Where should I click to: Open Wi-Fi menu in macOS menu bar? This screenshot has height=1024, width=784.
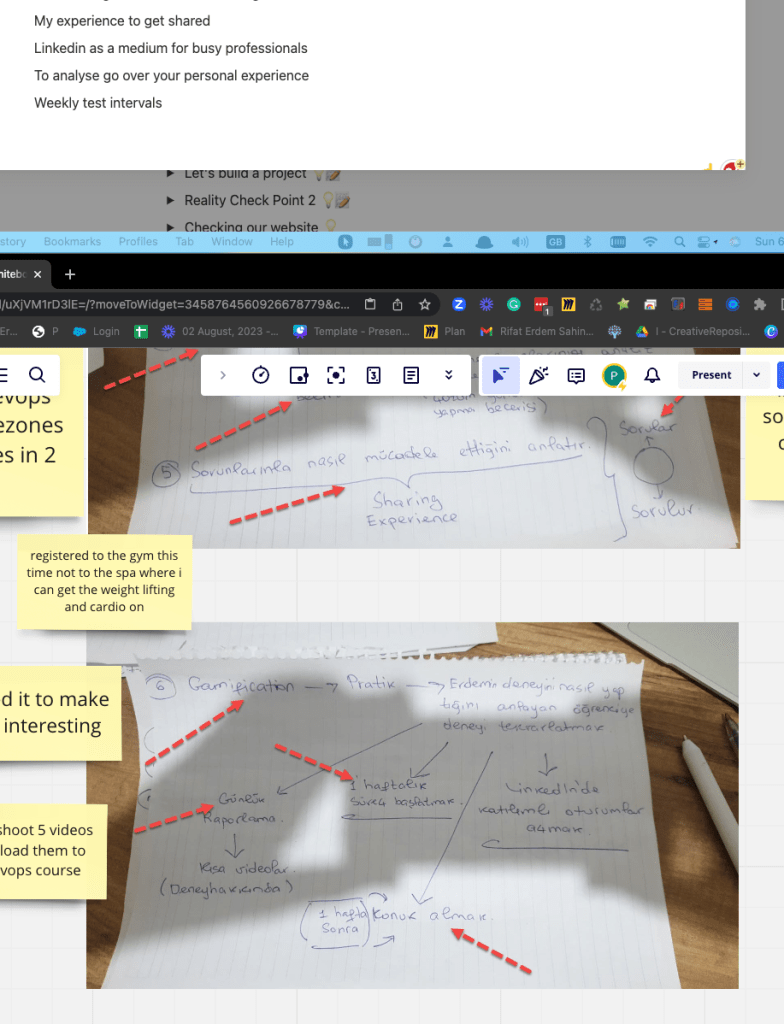pyautogui.click(x=649, y=242)
